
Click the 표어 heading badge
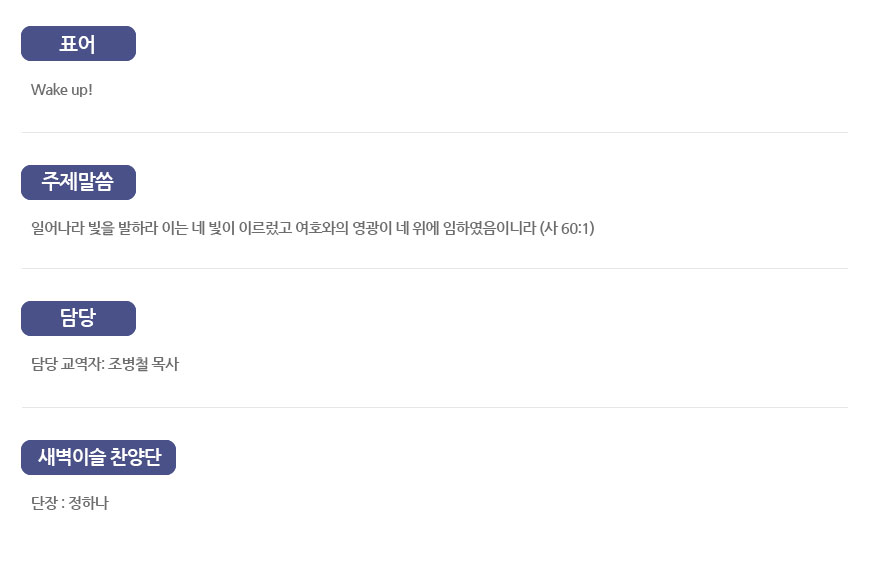[78, 43]
